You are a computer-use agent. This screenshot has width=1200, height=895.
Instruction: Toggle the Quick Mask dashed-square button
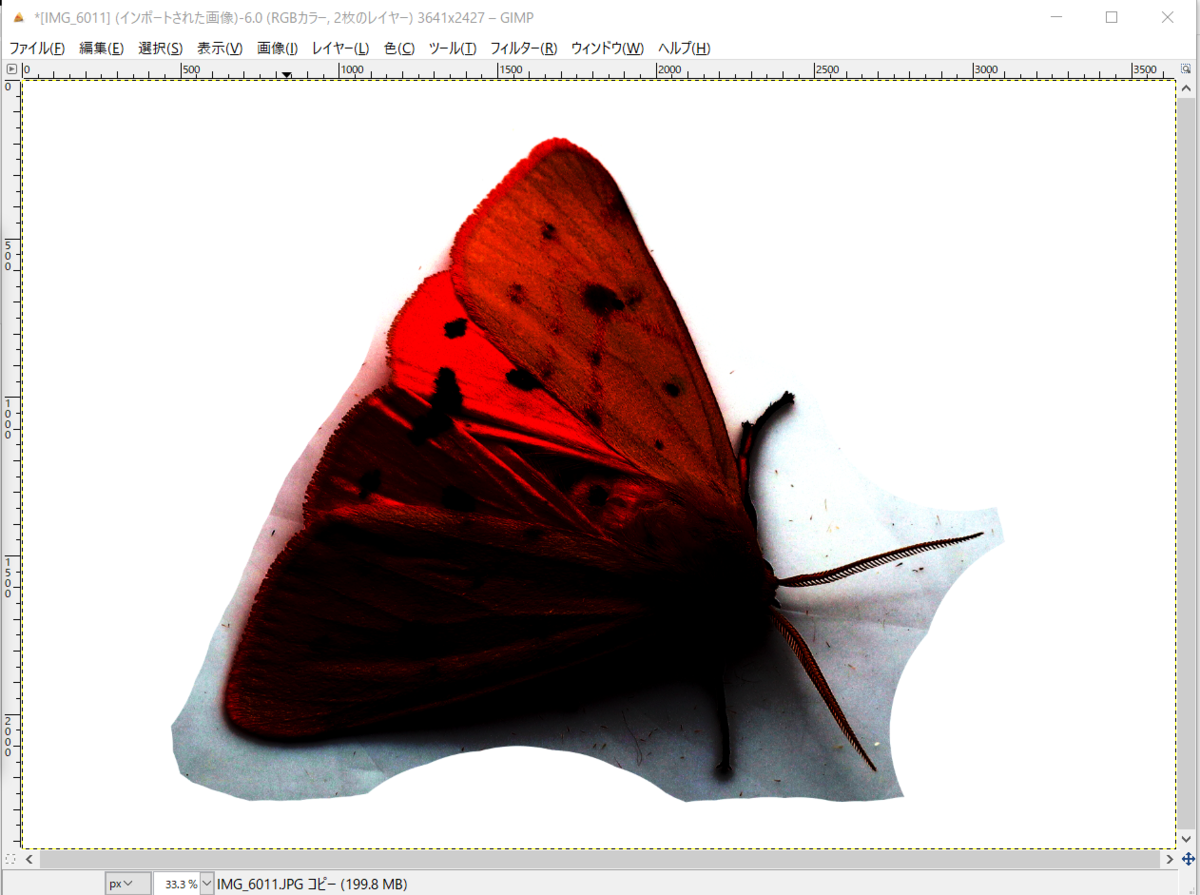click(x=11, y=859)
